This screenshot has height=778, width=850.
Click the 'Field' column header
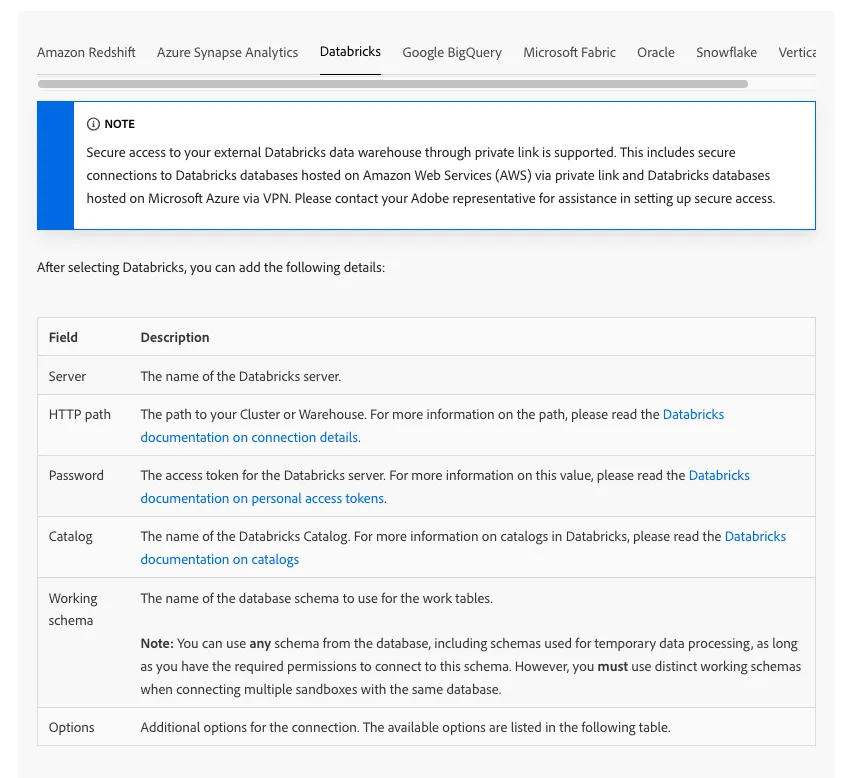coord(63,337)
